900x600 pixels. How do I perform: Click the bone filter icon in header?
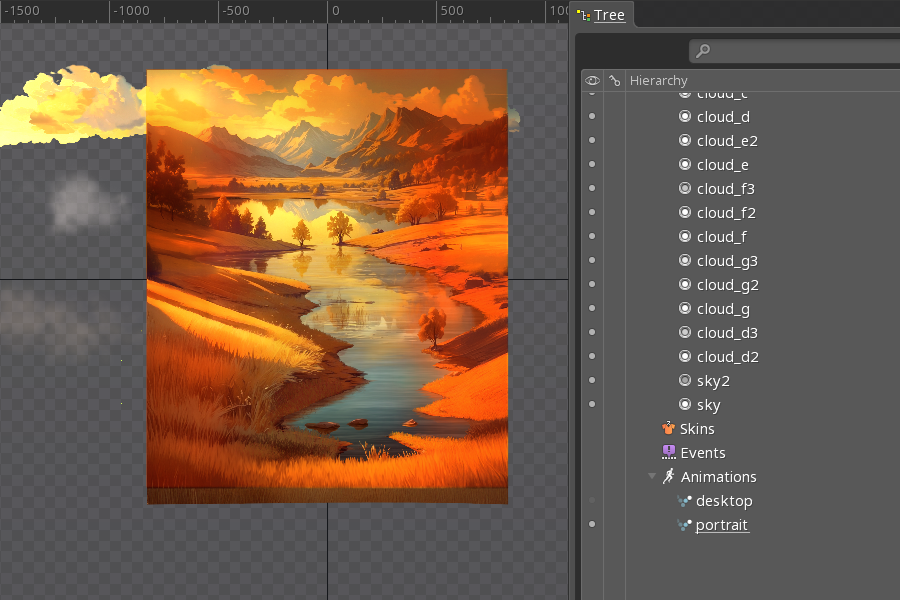point(614,81)
